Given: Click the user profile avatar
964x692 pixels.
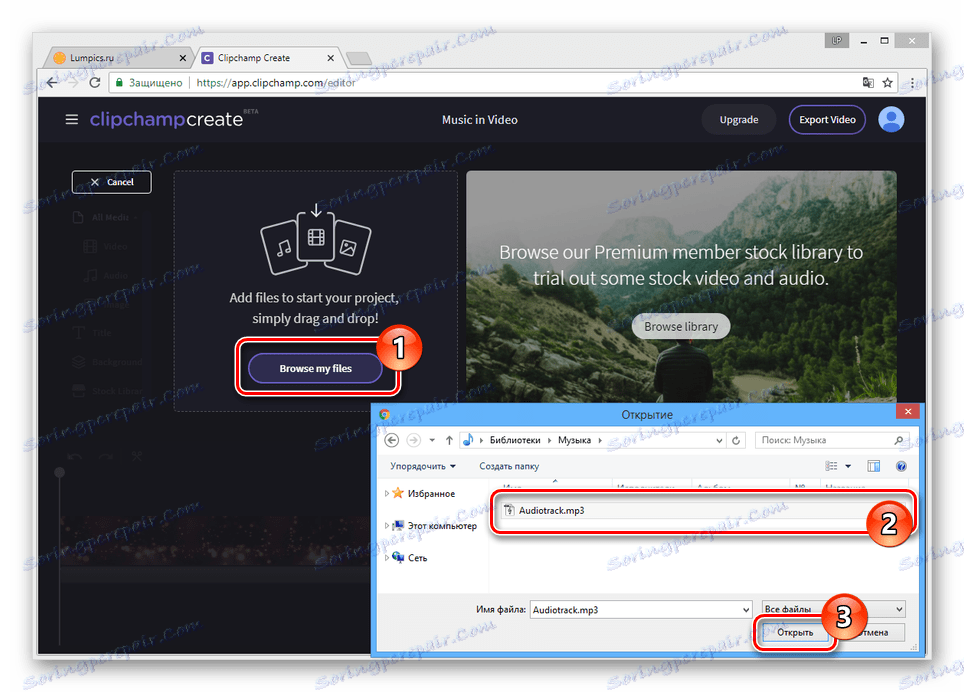Looking at the screenshot, I should tap(891, 119).
